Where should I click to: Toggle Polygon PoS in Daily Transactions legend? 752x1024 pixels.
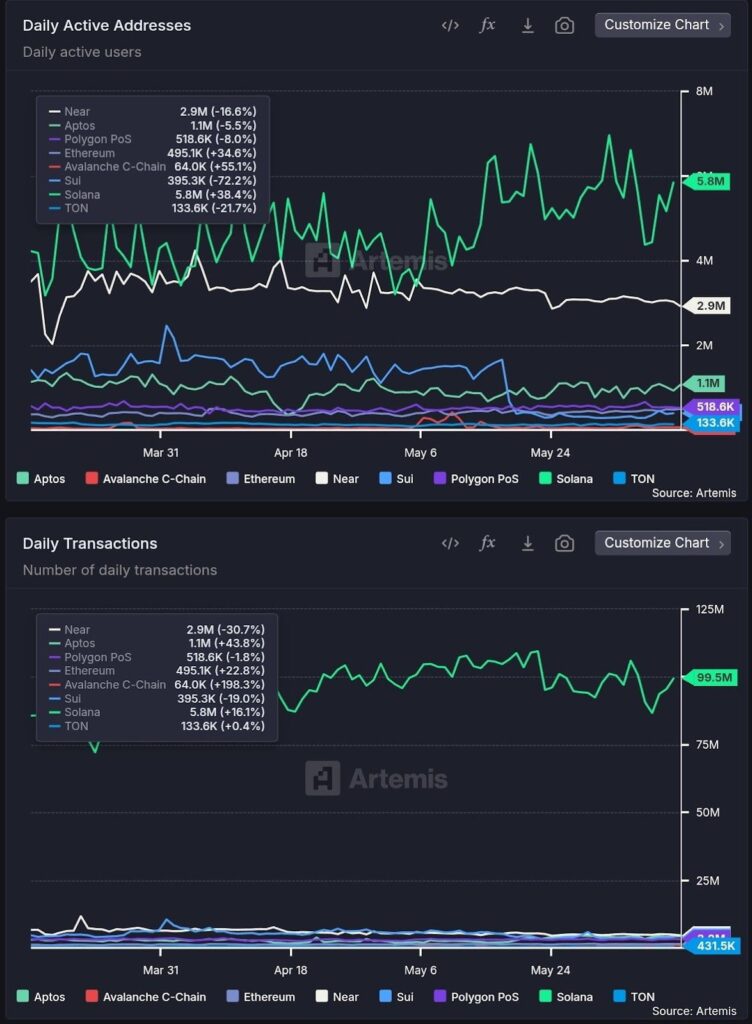pos(476,997)
